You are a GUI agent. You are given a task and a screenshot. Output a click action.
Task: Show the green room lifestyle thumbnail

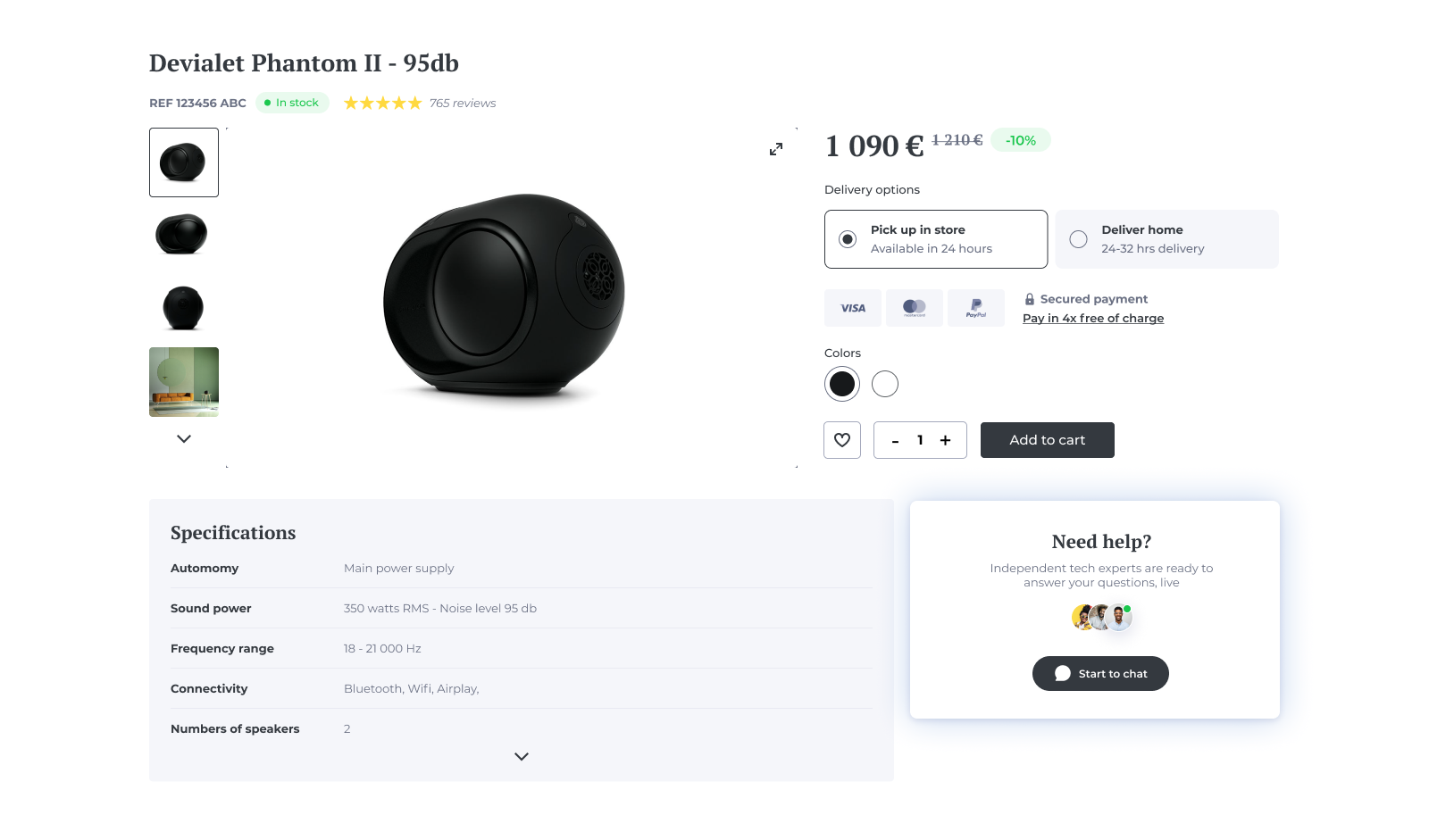184,382
